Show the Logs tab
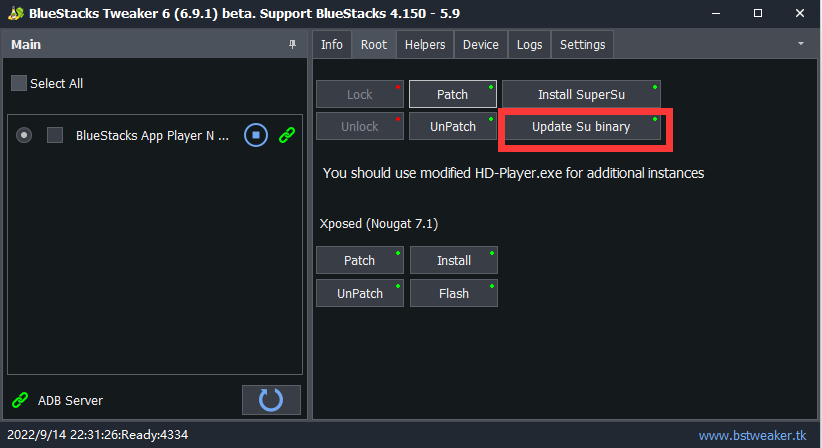This screenshot has height=448, width=822. click(x=529, y=44)
